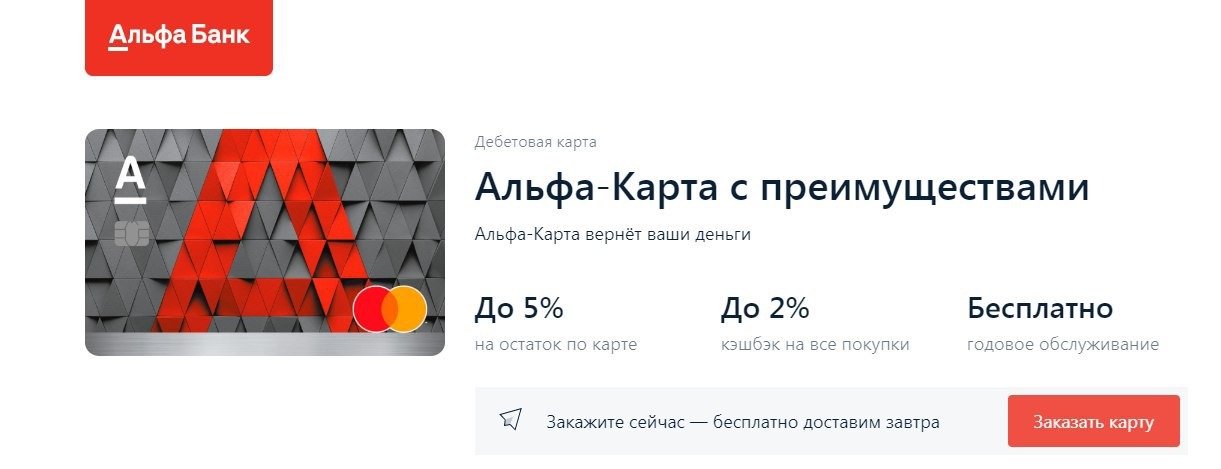Screen dimensions: 1221x469
Task: Select the До 5% benefit heading
Action: 519,309
